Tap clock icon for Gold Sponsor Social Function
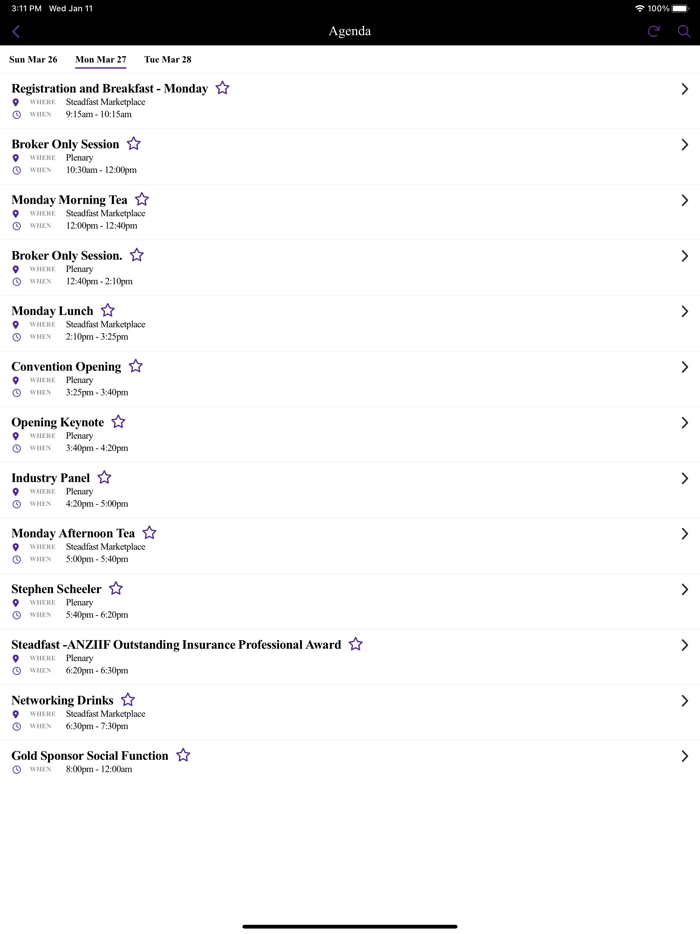This screenshot has height=934, width=700. [16, 770]
